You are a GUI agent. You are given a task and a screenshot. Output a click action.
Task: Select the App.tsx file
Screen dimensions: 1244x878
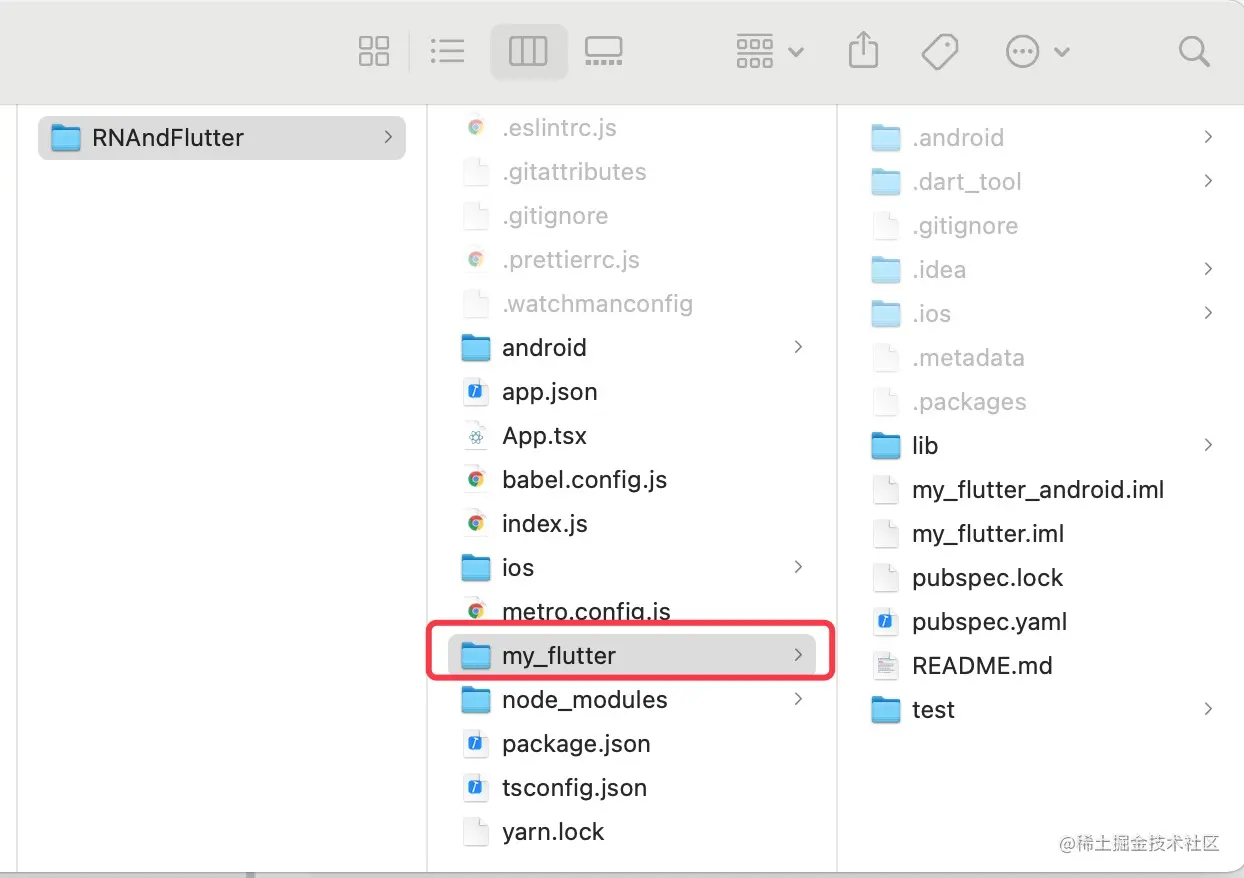544,436
